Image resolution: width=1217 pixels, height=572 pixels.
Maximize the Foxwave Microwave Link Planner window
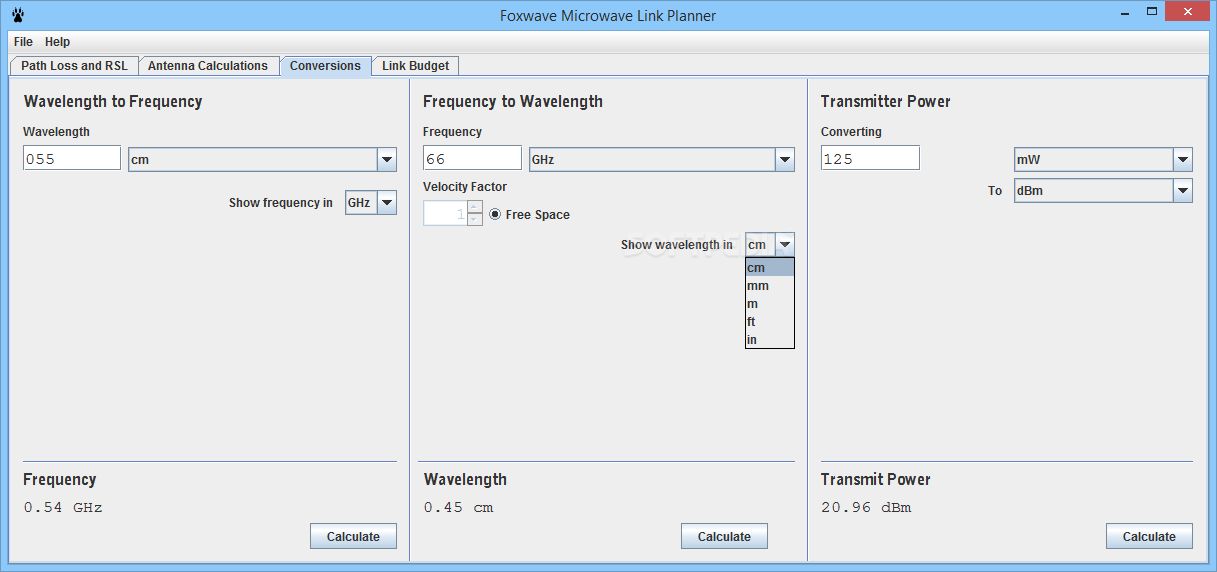tap(1154, 12)
